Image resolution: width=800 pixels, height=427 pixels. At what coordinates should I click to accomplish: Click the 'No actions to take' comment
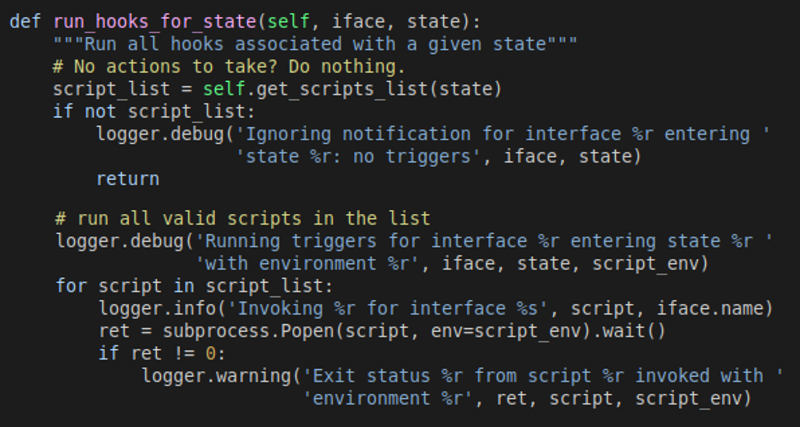click(230, 67)
